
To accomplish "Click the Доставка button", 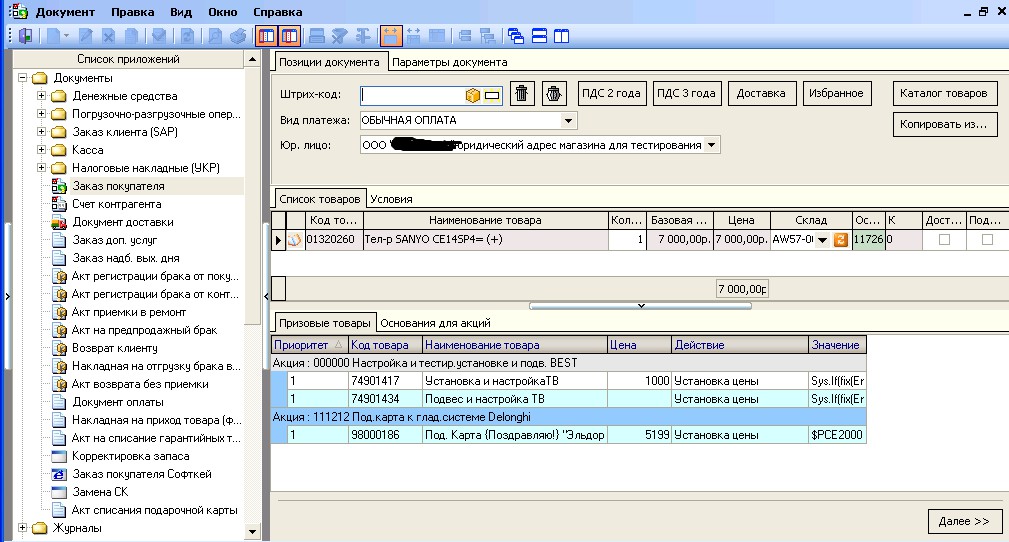I will [x=761, y=93].
